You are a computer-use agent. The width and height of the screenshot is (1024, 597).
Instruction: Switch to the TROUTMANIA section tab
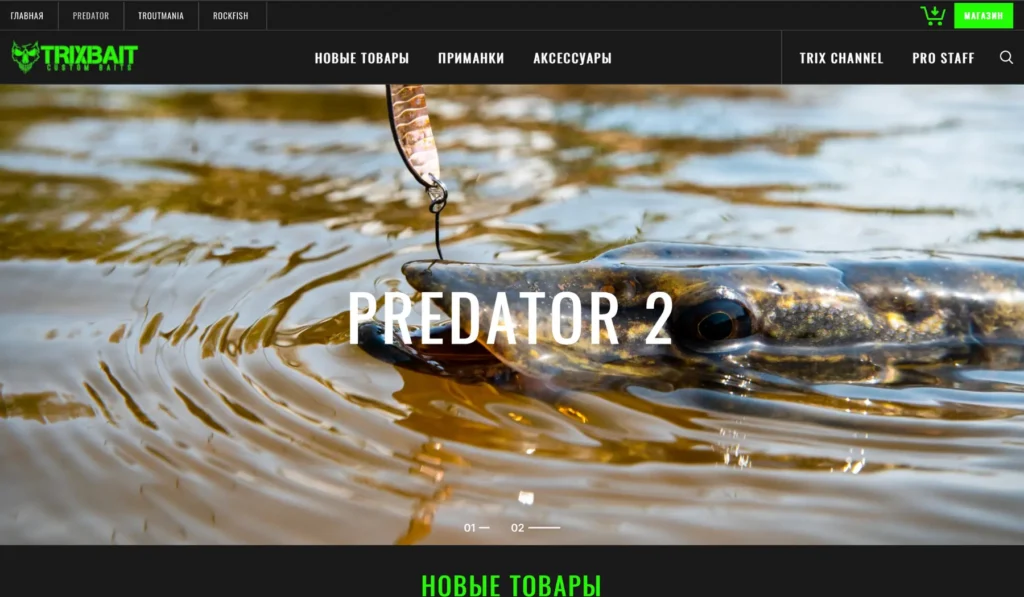(x=161, y=16)
